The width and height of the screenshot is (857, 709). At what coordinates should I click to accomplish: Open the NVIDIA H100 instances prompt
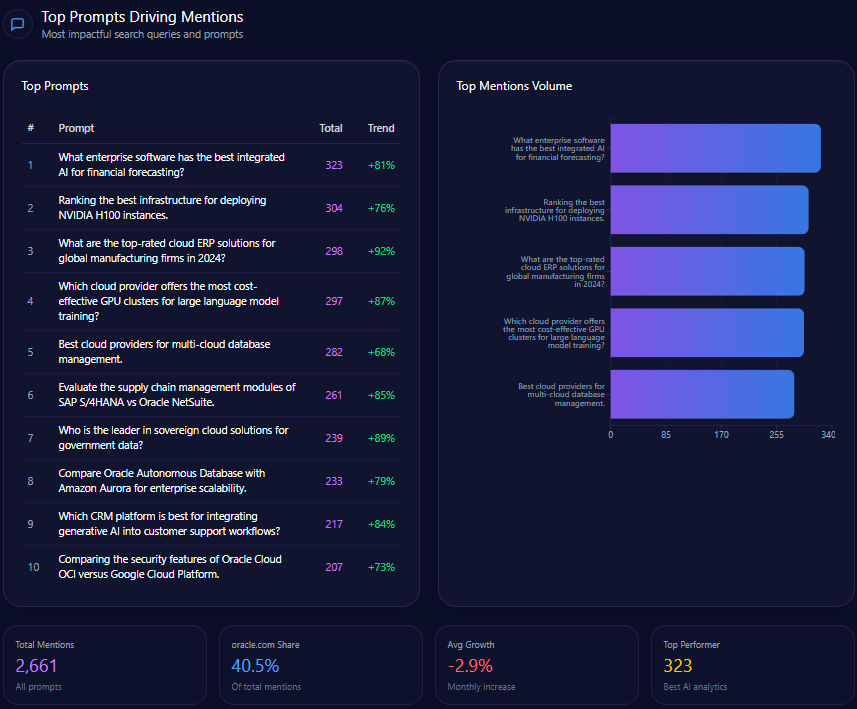162,208
